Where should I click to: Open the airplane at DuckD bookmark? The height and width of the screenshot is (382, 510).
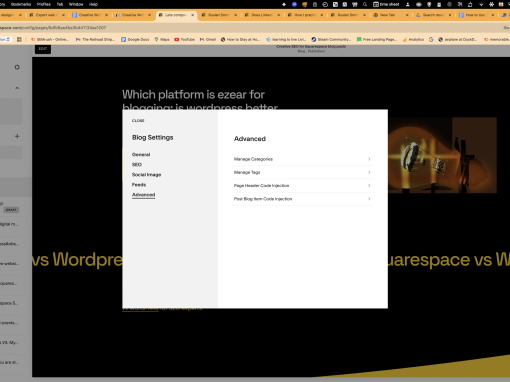point(458,39)
